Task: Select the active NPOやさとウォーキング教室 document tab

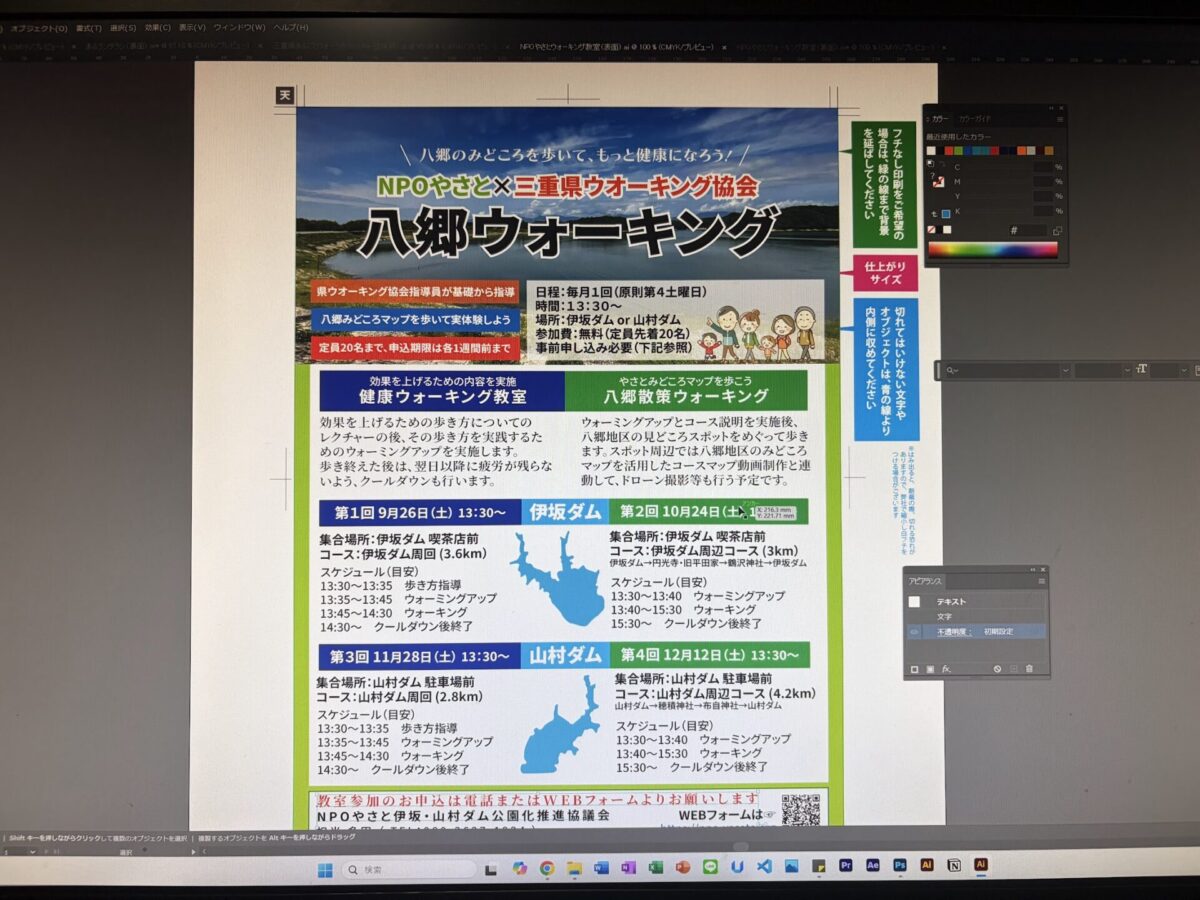Action: (617, 46)
